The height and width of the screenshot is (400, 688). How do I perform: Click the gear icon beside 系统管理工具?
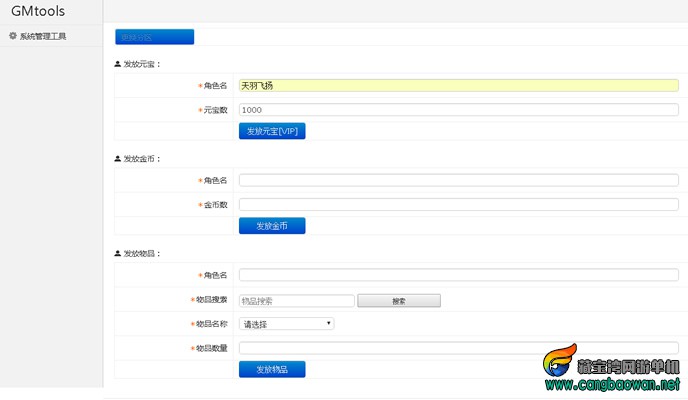click(13, 36)
